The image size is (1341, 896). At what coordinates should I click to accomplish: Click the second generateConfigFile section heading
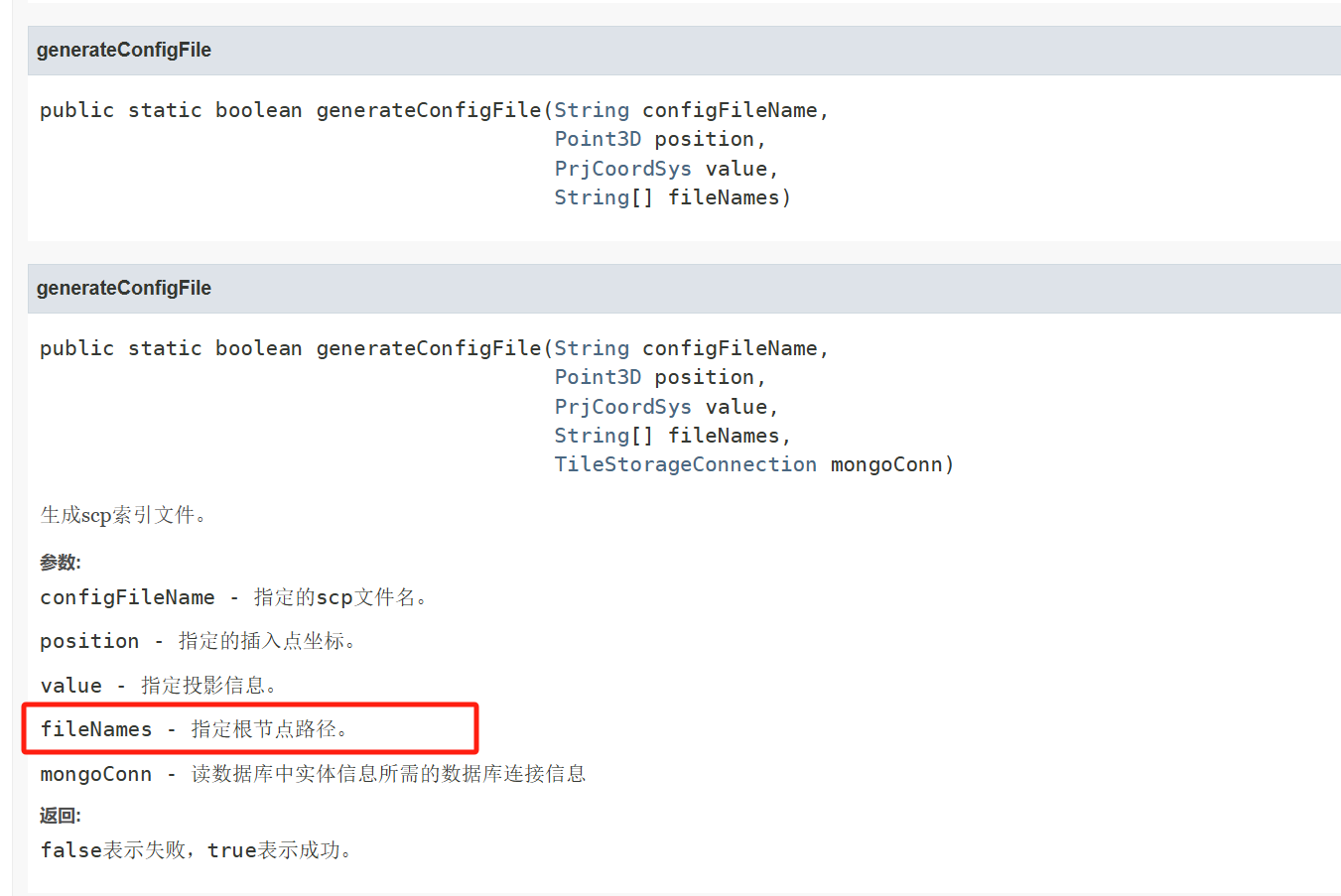click(124, 288)
